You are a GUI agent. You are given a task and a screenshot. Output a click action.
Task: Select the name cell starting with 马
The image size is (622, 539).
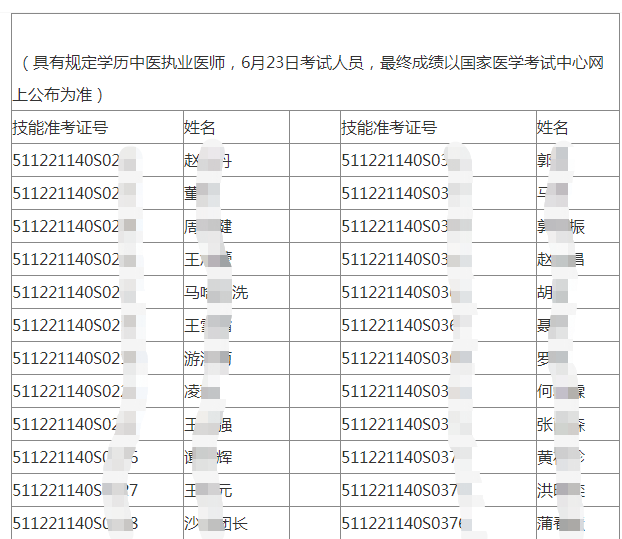coord(215,293)
